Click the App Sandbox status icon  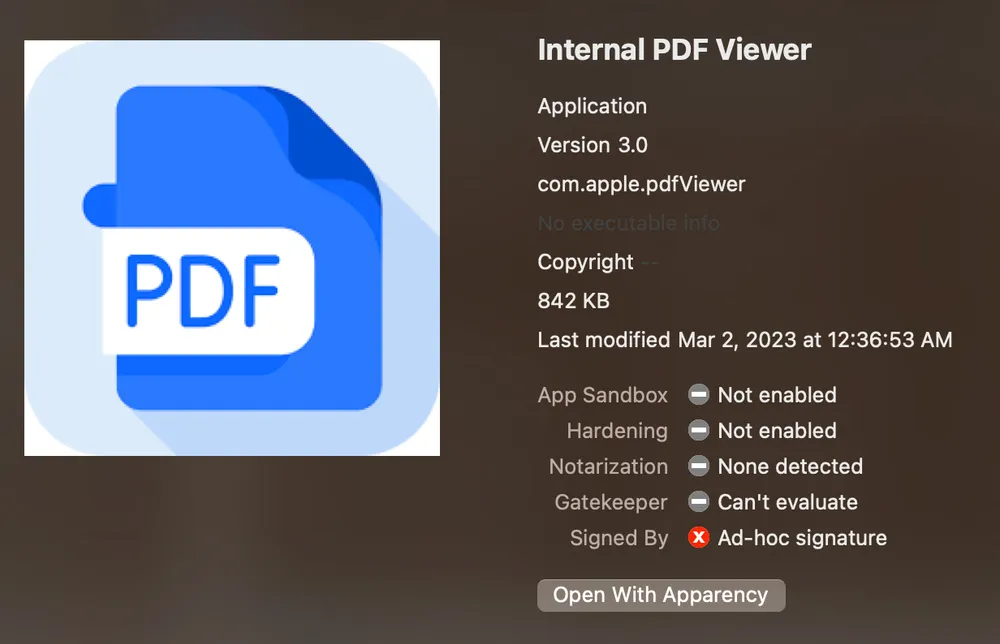698,395
